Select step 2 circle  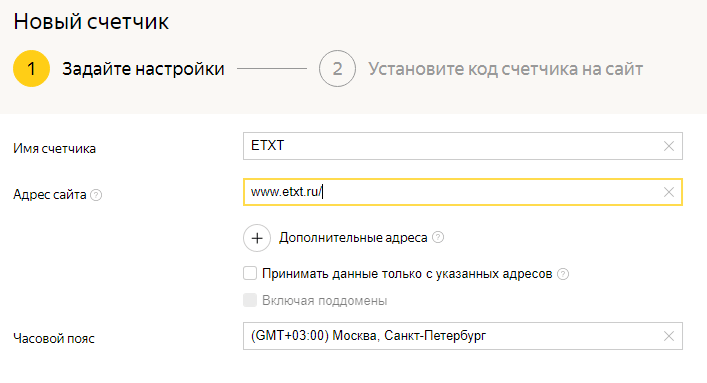point(337,69)
